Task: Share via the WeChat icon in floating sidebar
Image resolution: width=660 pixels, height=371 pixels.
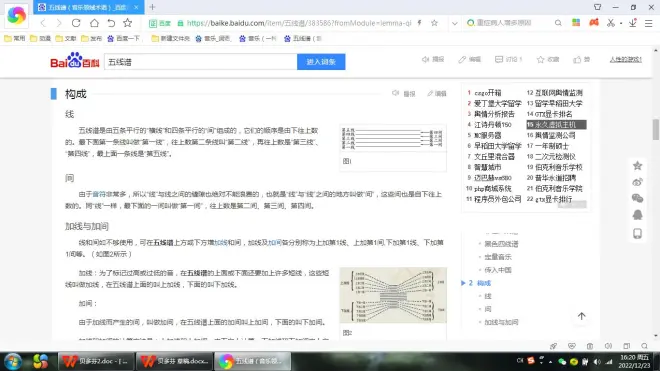Action: (x=637, y=198)
